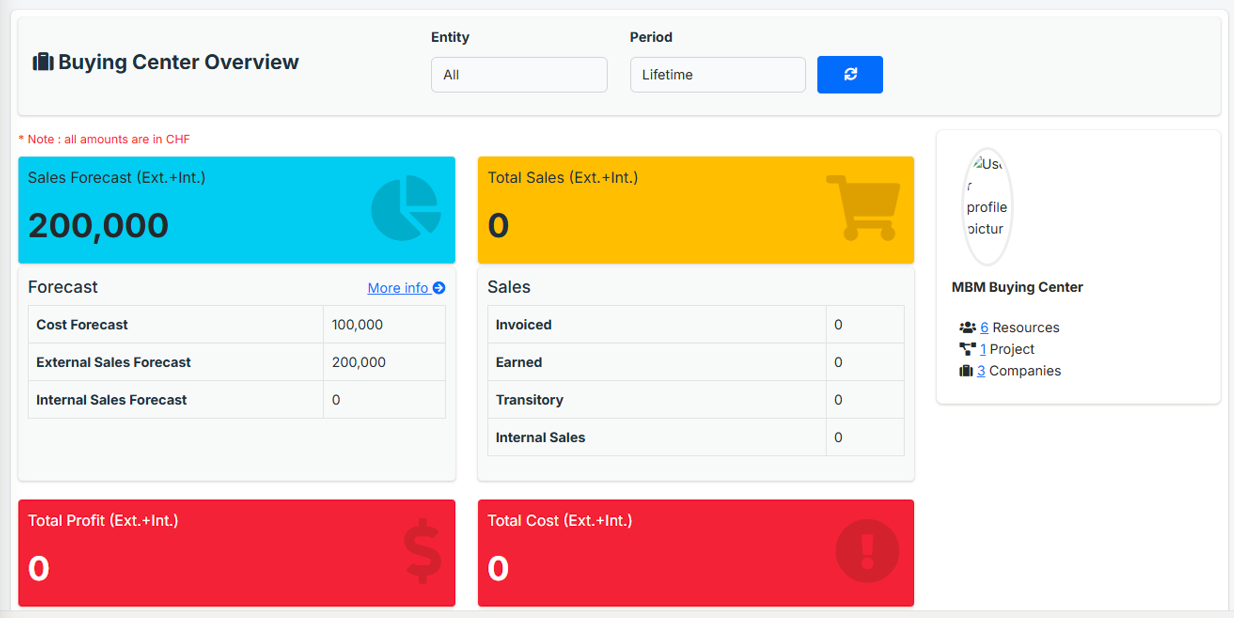Click the briefcase icon beside Buying Center Overview
1234x618 pixels.
(x=43, y=62)
